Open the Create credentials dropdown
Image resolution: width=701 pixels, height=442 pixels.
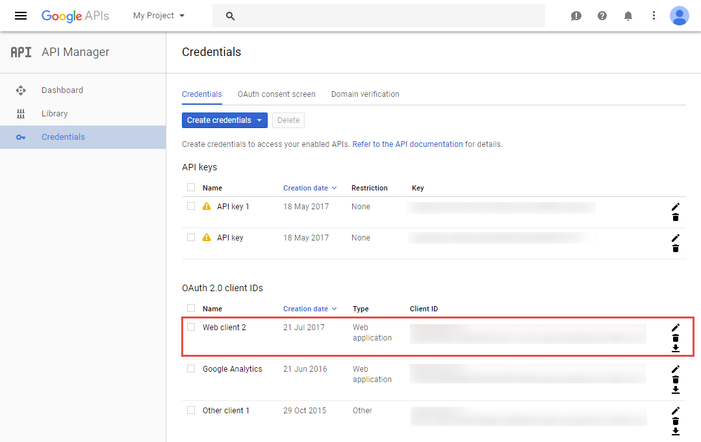click(225, 120)
